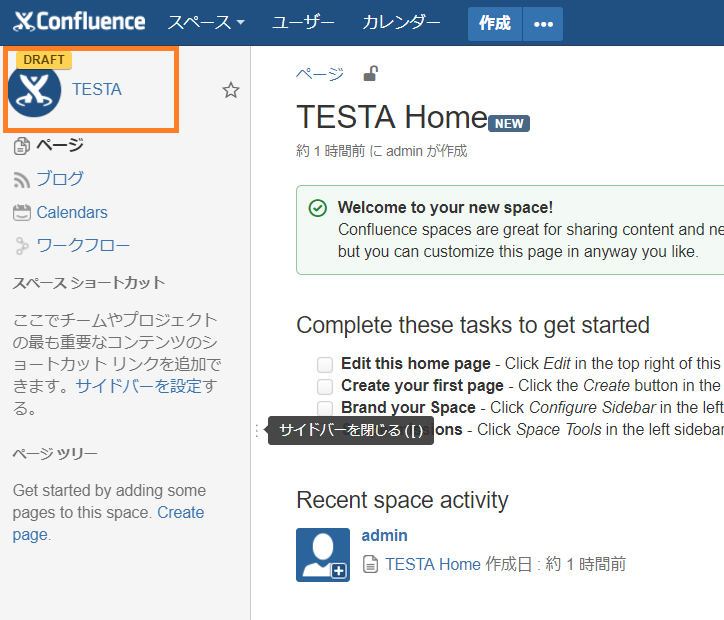Viewport: 724px width, 620px height.
Task: Click Recent space activity heading
Action: 402,500
